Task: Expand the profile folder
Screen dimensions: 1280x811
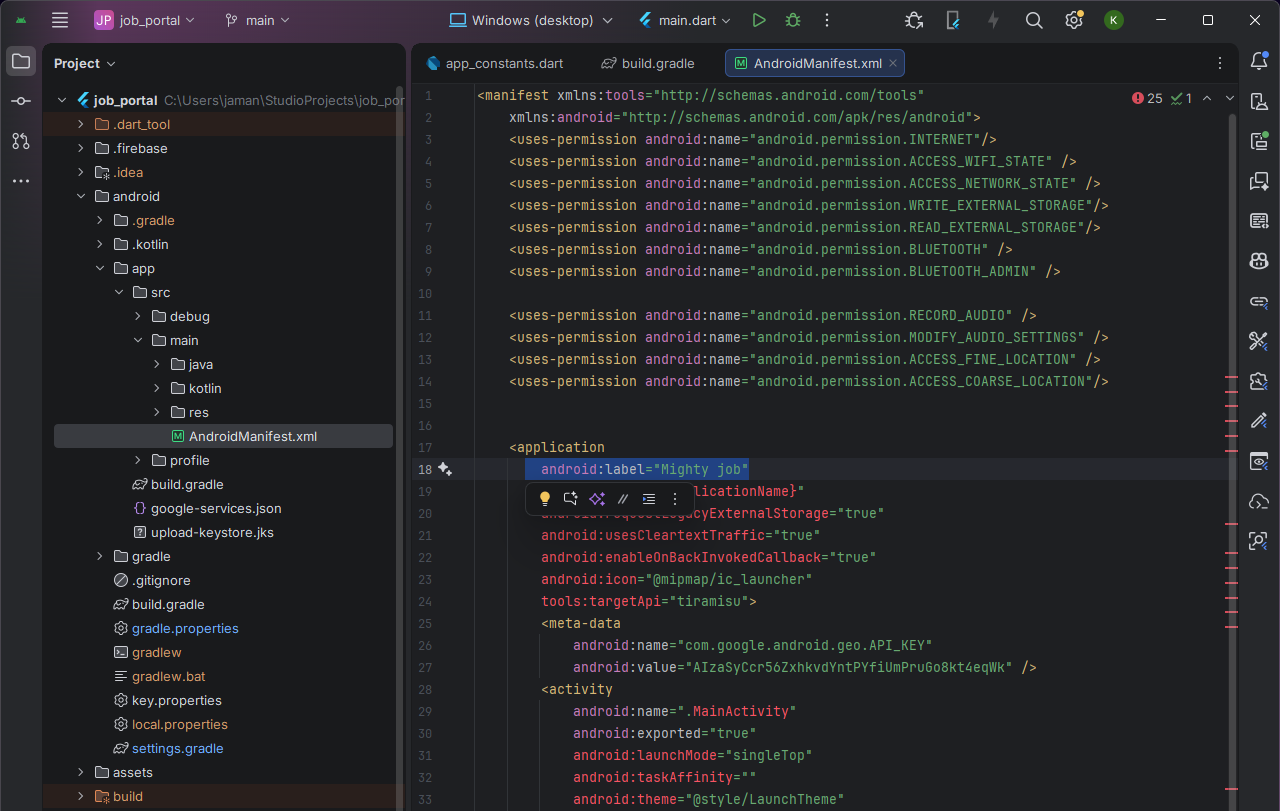Action: tap(138, 460)
